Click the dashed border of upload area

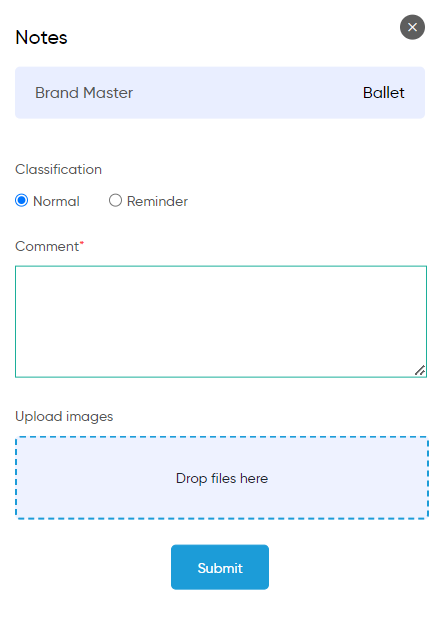[222, 437]
